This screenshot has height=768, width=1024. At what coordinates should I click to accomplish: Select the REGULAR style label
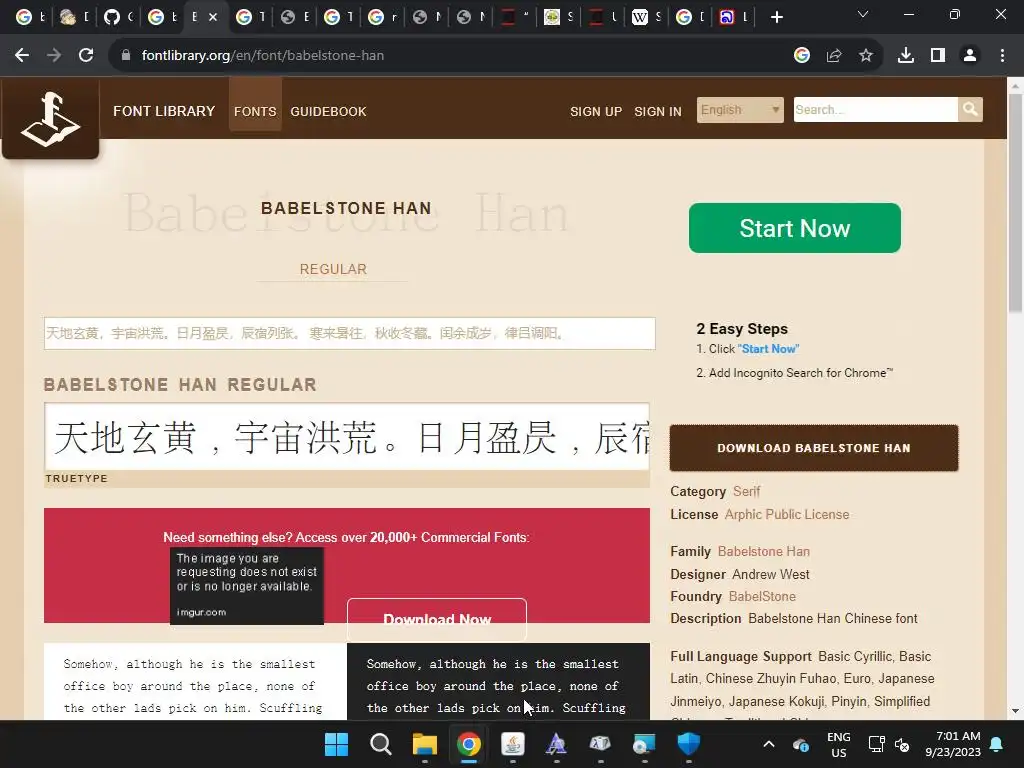pos(333,269)
